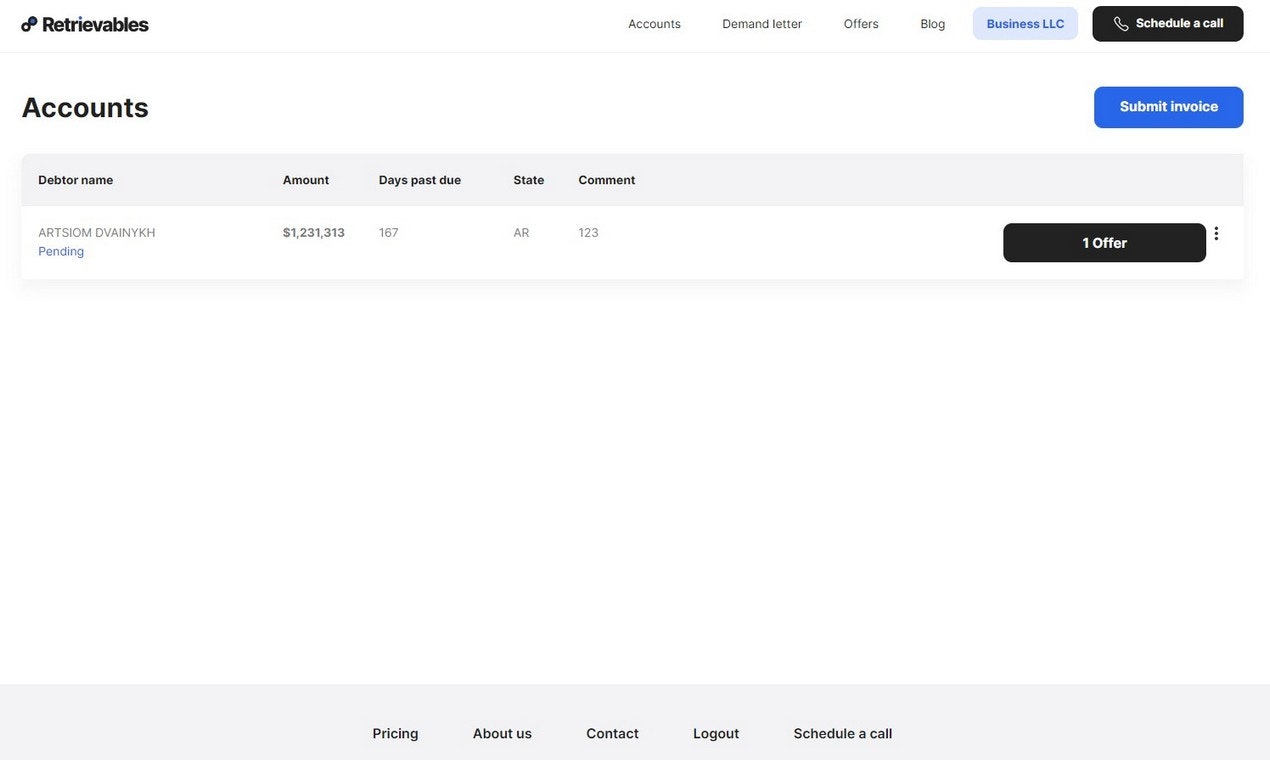Open the Business LLC account menu
The width and height of the screenshot is (1270, 760).
pos(1025,24)
